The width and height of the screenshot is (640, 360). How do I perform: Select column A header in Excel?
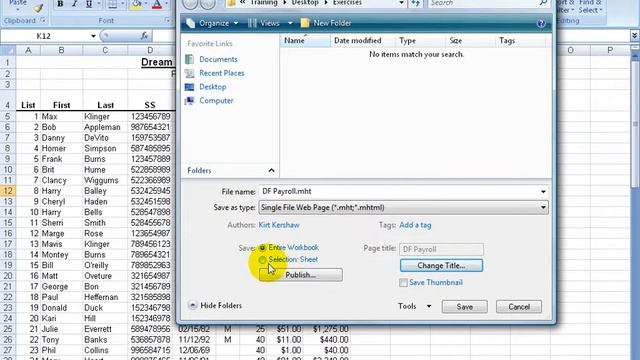(x=28, y=50)
